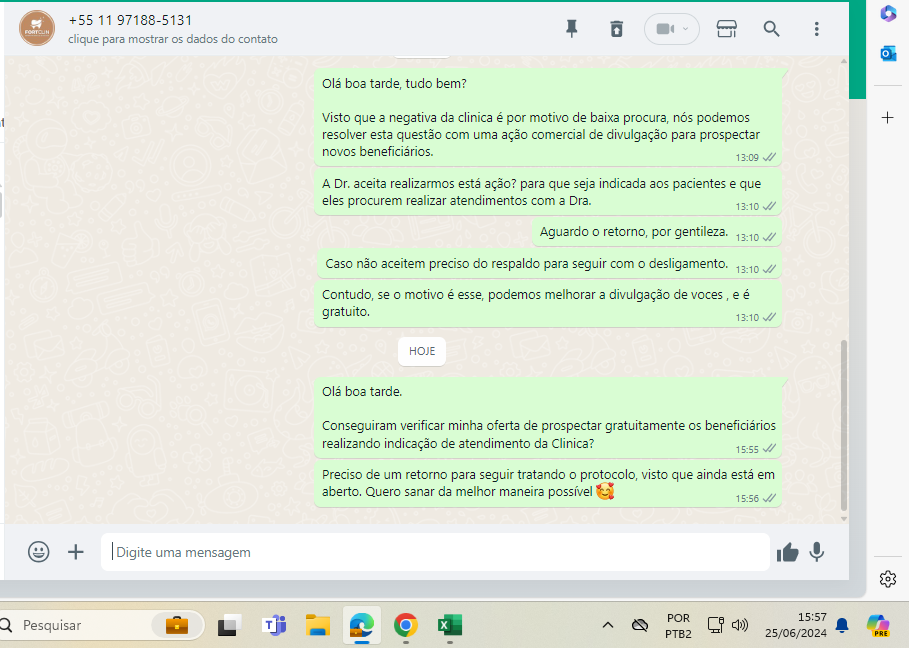
Task: Select message starting 'Caso não aceitem preciso'
Action: pos(549,264)
